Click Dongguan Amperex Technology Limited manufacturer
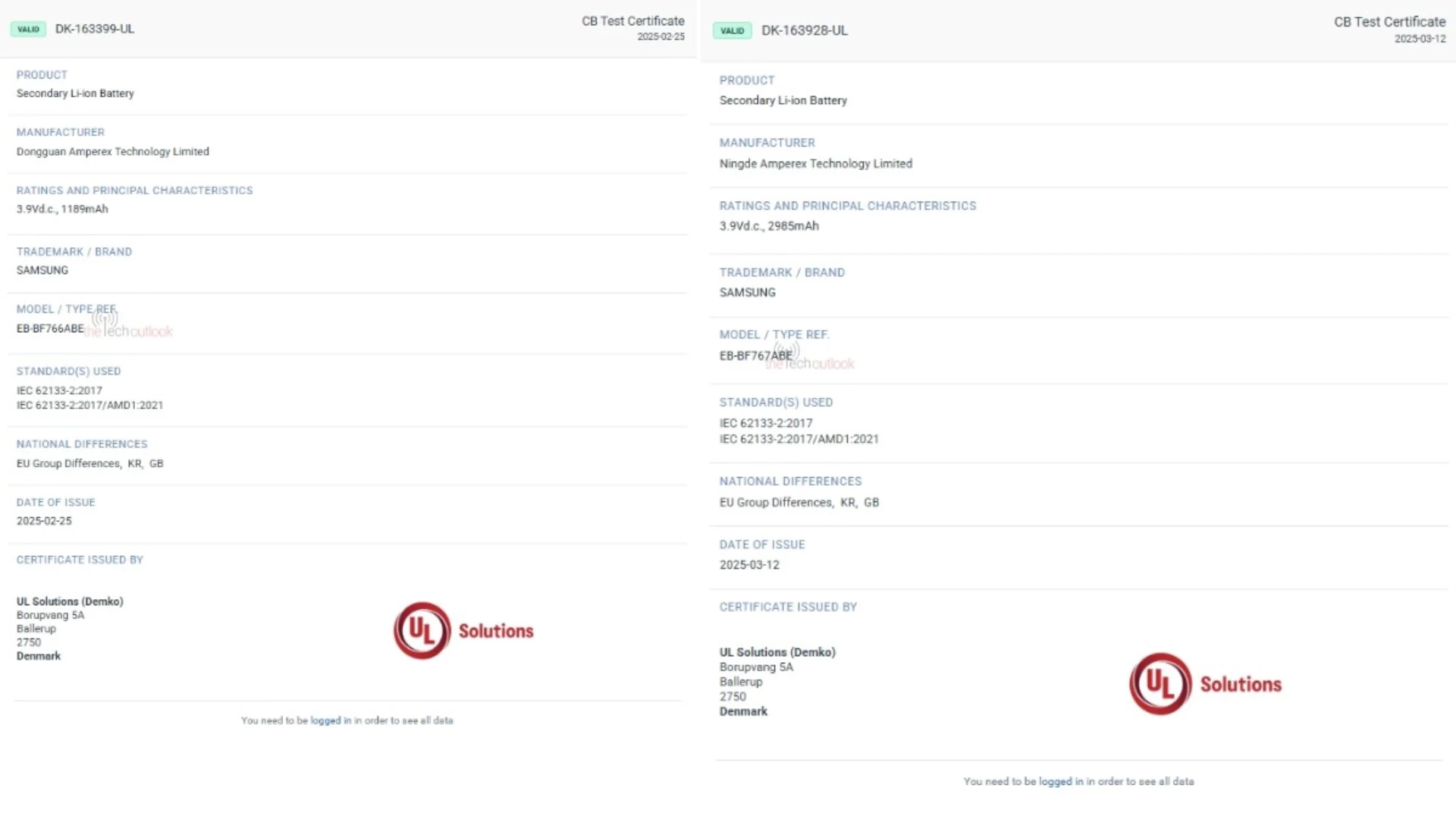This screenshot has width=1456, height=819. 113,152
